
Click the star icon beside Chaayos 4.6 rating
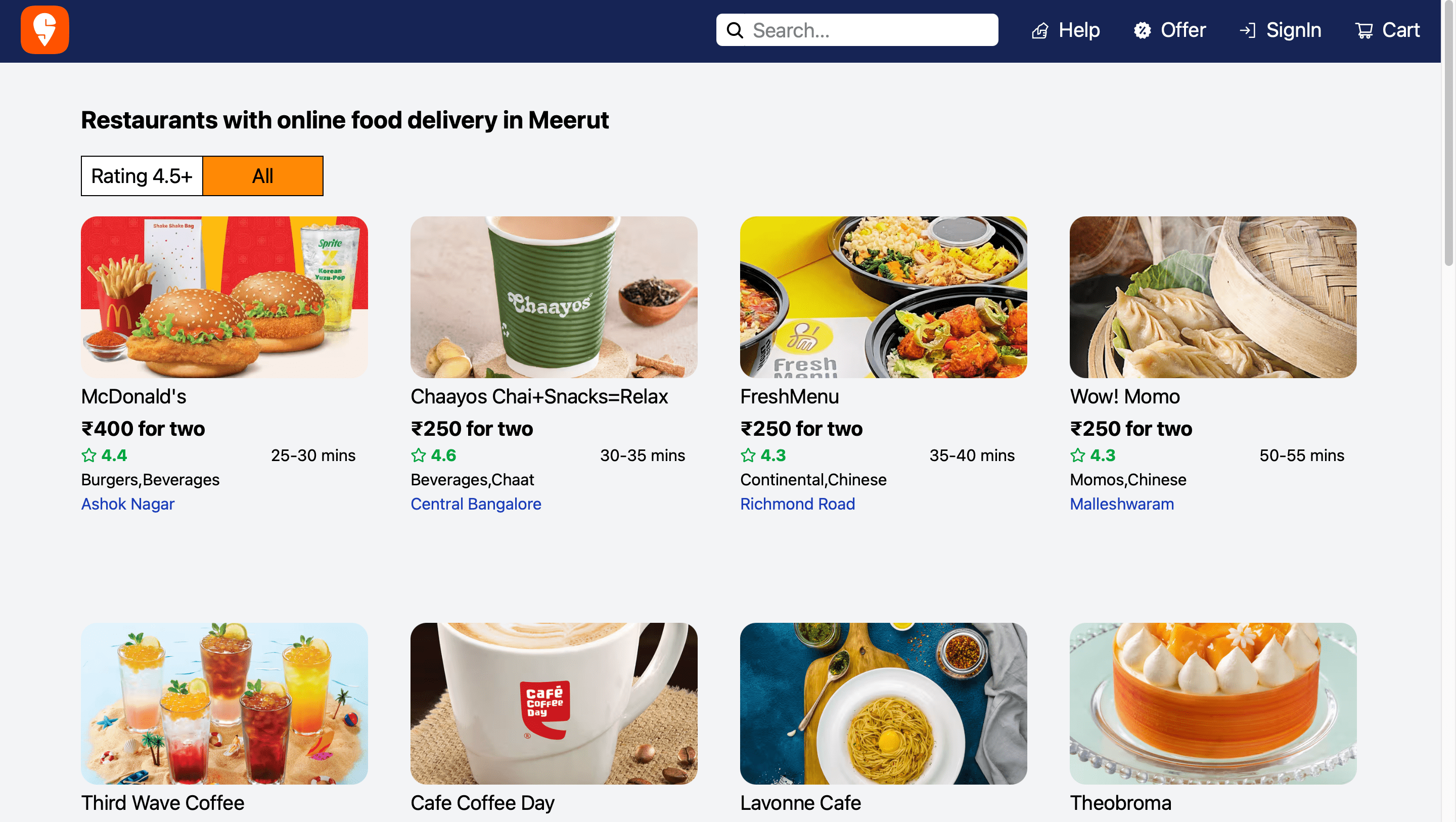[x=419, y=455]
